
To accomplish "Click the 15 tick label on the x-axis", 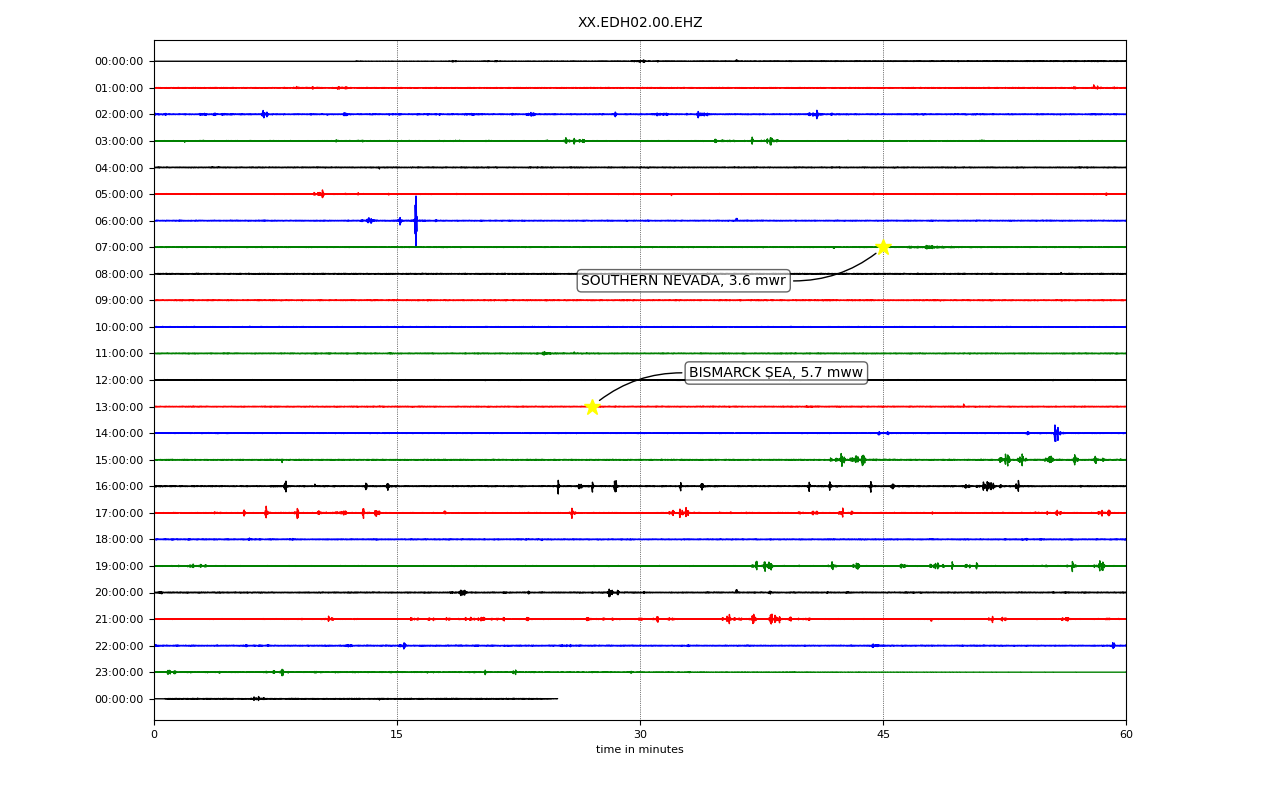I will point(397,735).
